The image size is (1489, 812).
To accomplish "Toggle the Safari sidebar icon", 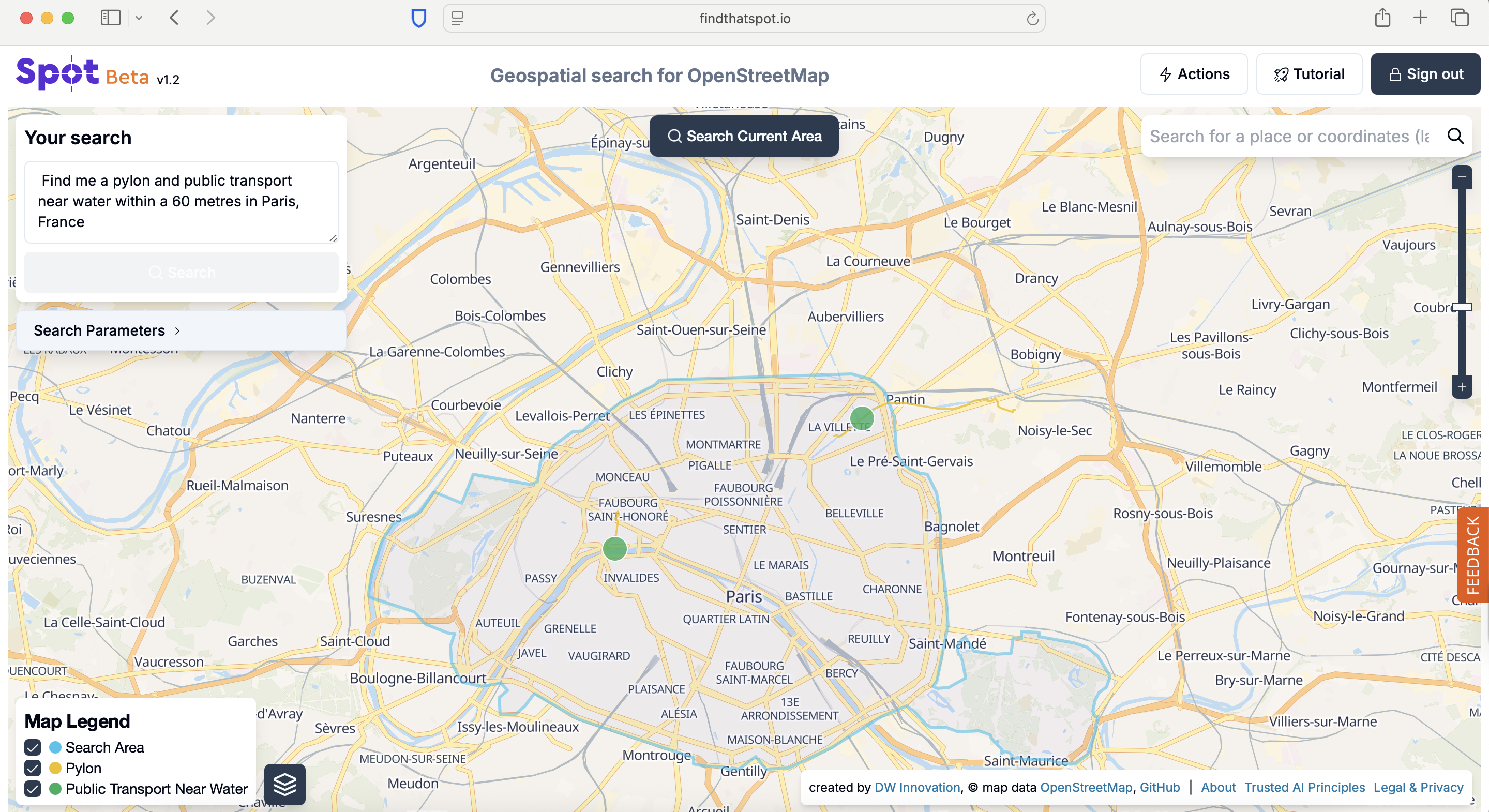I will (x=110, y=18).
